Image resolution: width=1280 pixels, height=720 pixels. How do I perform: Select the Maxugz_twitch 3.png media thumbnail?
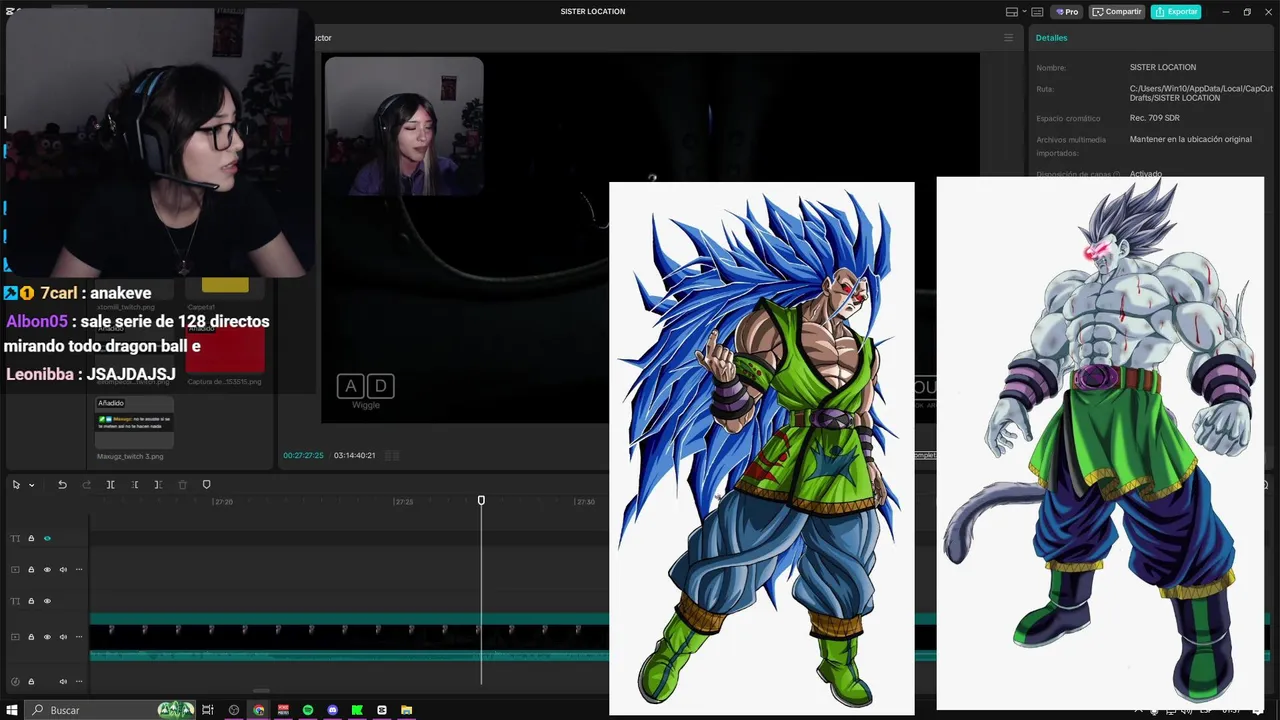click(134, 422)
